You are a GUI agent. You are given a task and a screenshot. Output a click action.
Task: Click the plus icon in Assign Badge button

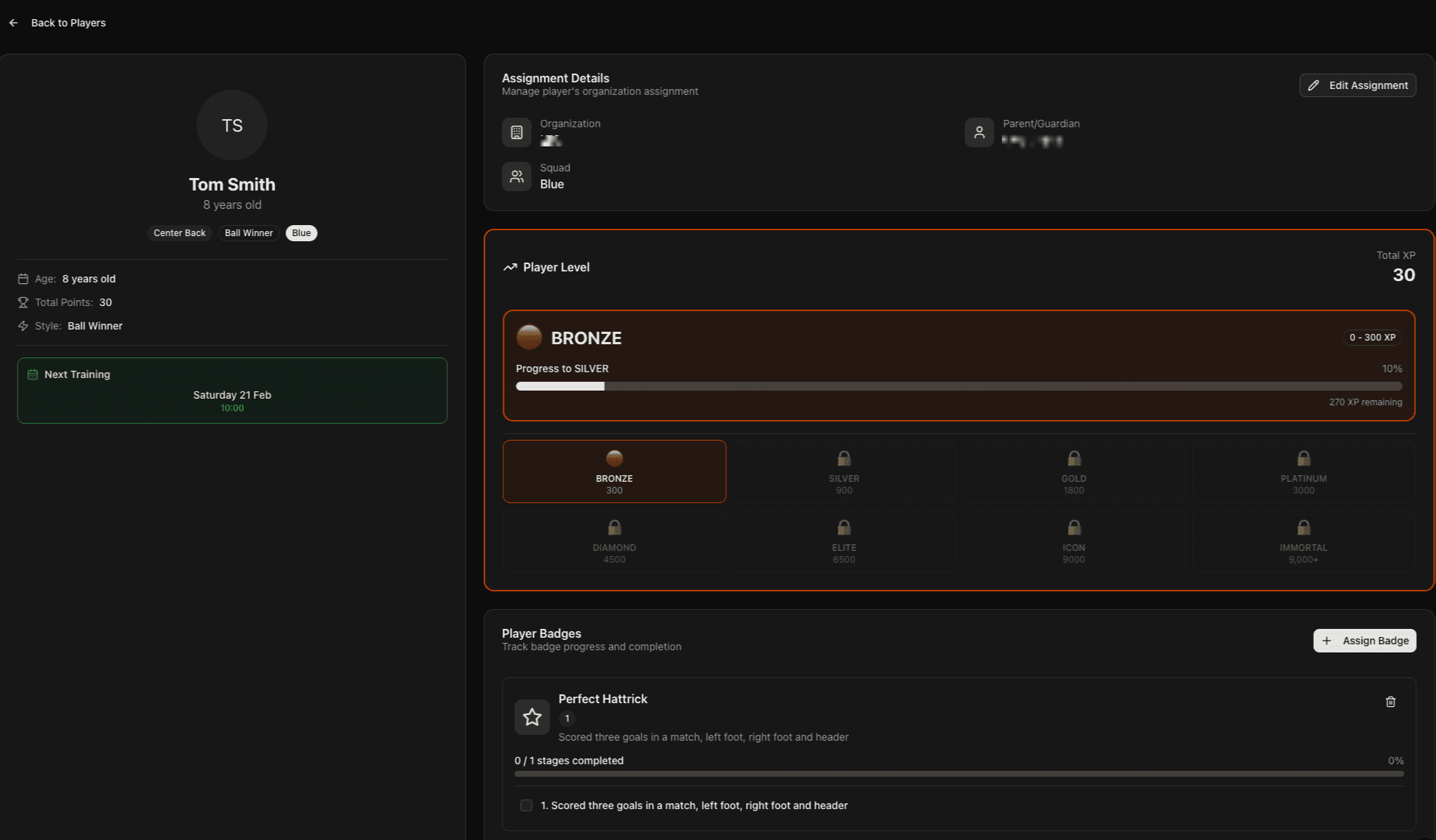[x=1327, y=641]
